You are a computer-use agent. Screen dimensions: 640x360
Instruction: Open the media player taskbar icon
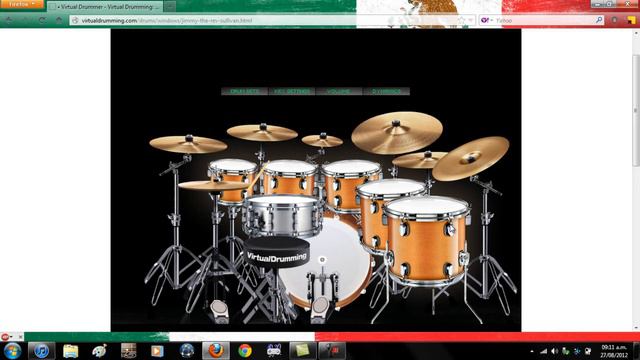[157, 351]
